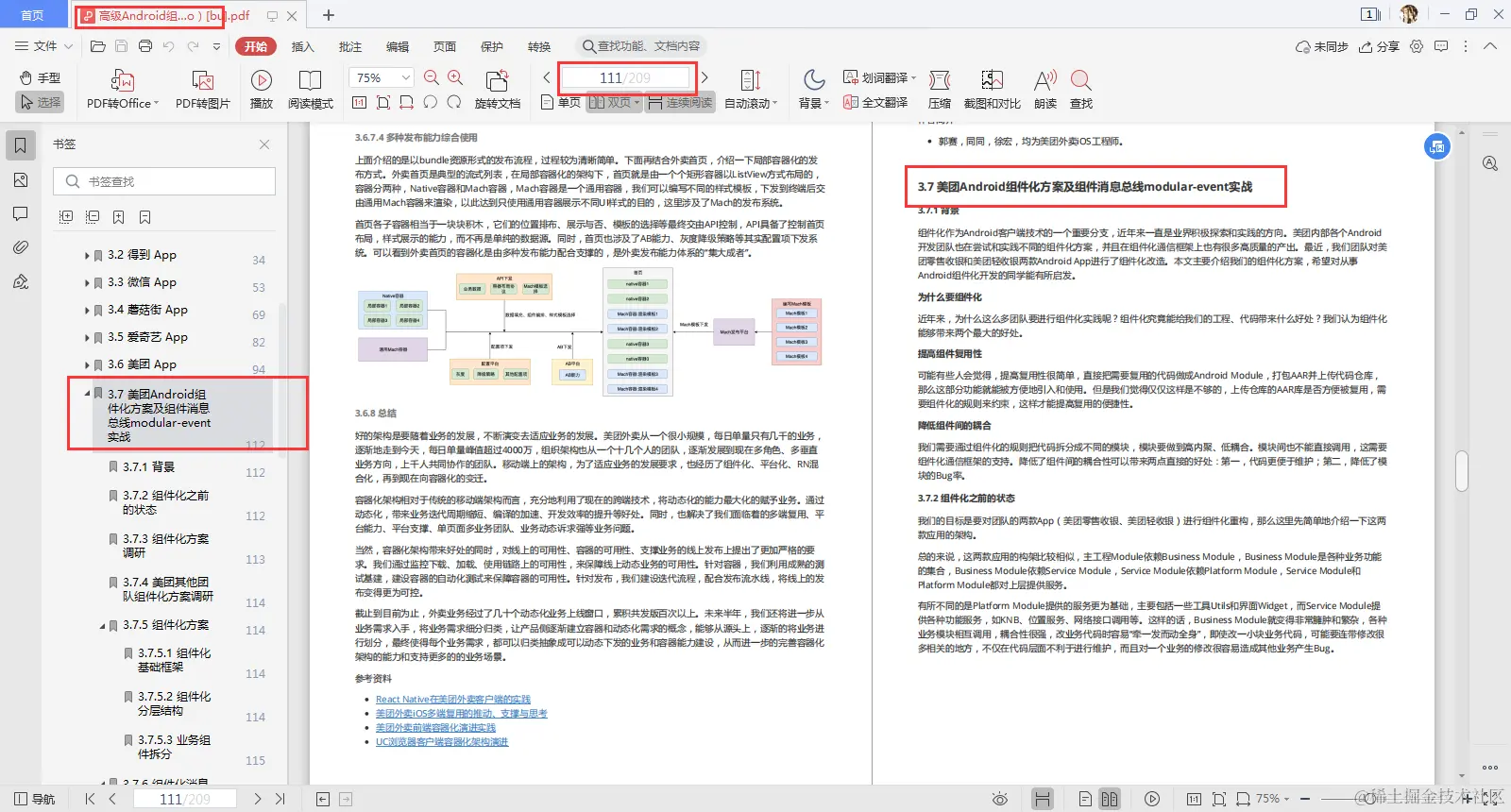Expand the 3.4 蘑菇街 App bookmark
The height and width of the screenshot is (812, 1511).
point(87,310)
